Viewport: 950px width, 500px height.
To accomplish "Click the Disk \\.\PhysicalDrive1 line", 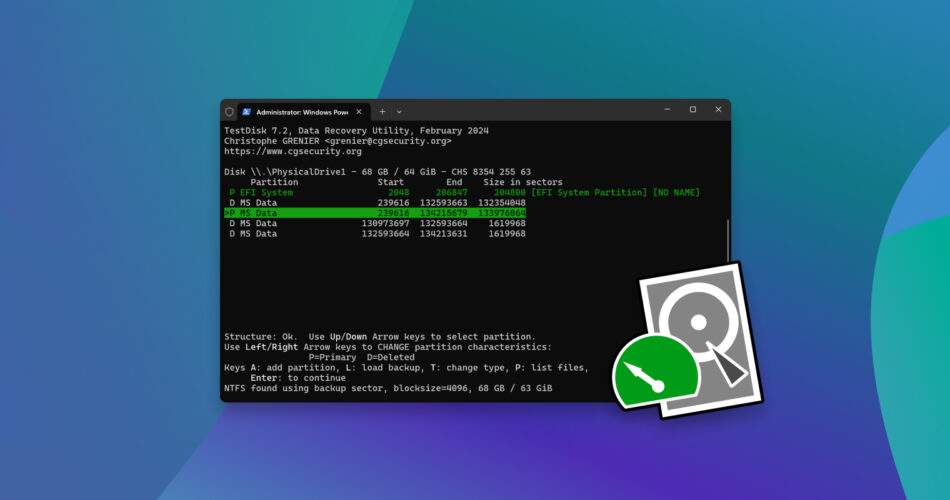I will (x=377, y=172).
